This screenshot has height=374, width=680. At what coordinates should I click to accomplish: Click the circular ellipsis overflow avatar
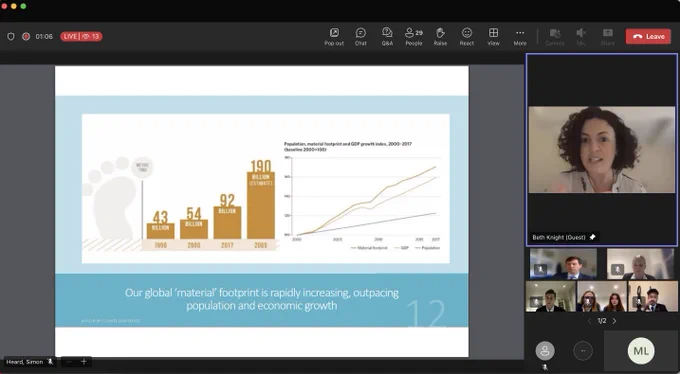point(583,351)
